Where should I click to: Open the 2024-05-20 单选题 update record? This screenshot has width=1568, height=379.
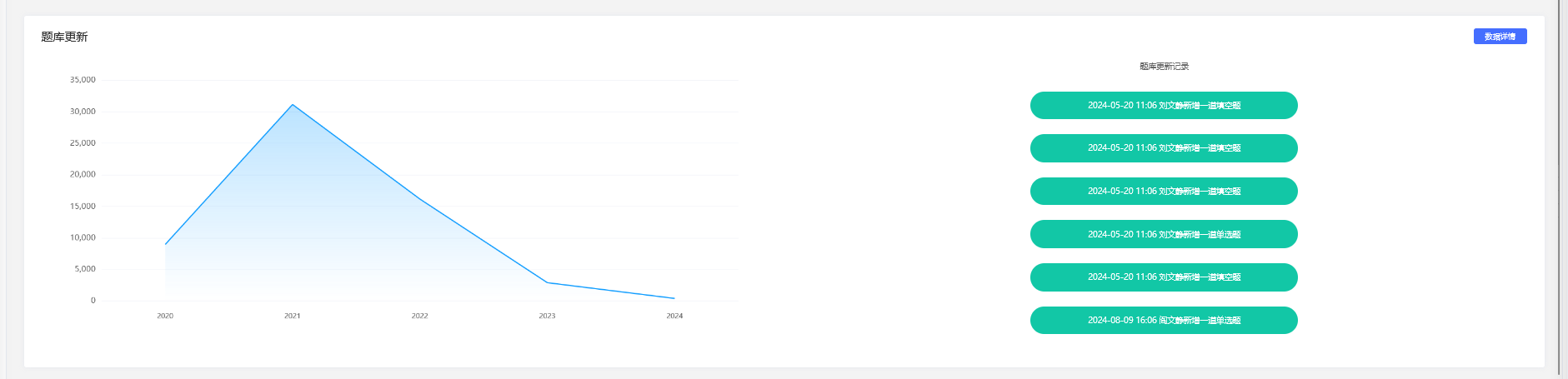[1164, 234]
